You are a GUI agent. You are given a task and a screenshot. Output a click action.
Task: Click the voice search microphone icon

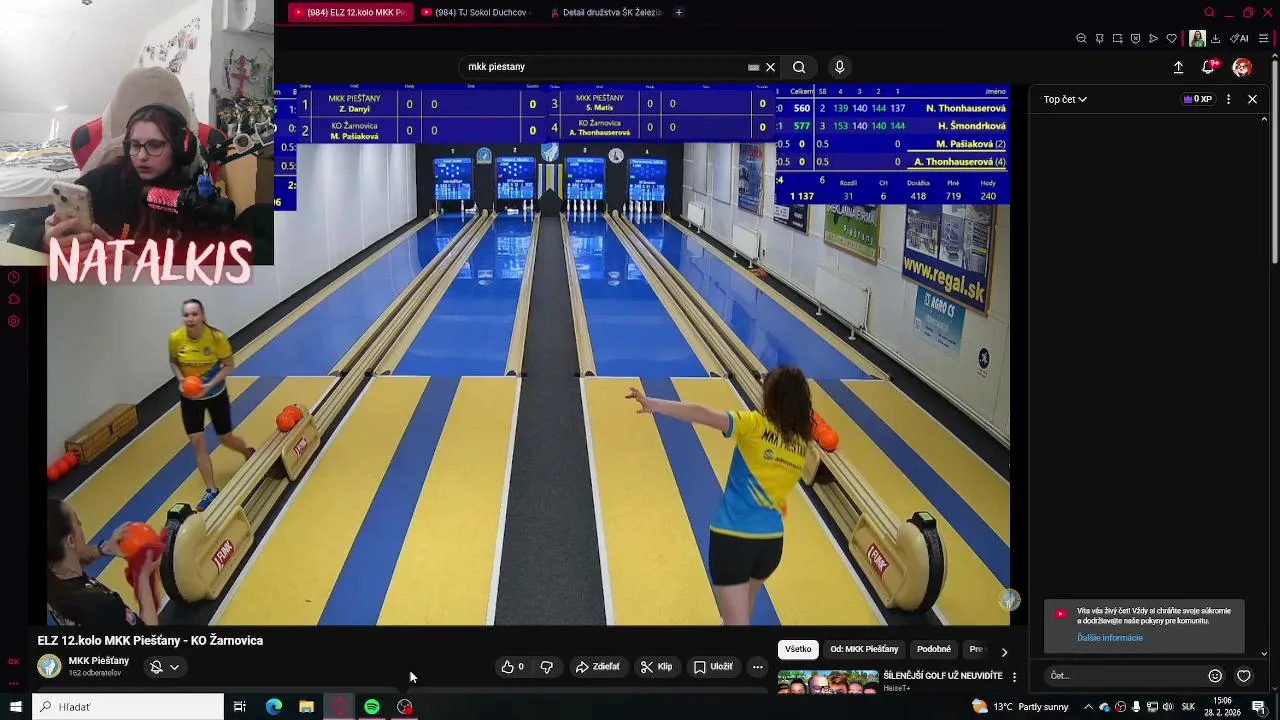[839, 67]
